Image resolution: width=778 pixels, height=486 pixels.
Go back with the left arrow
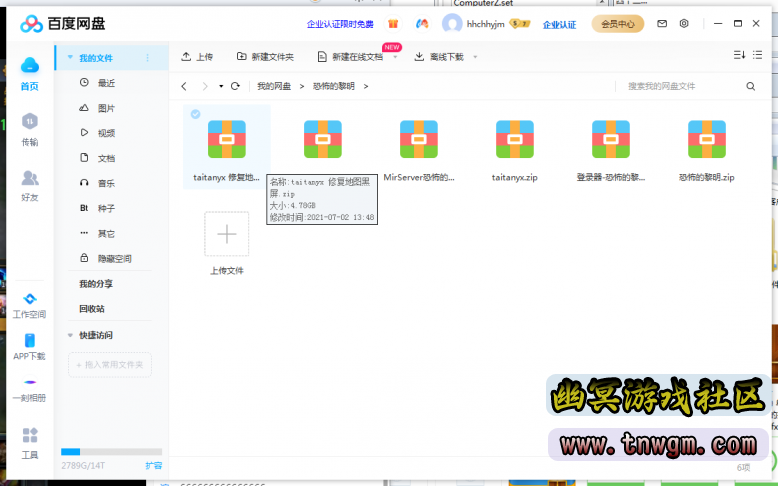pyautogui.click(x=184, y=86)
